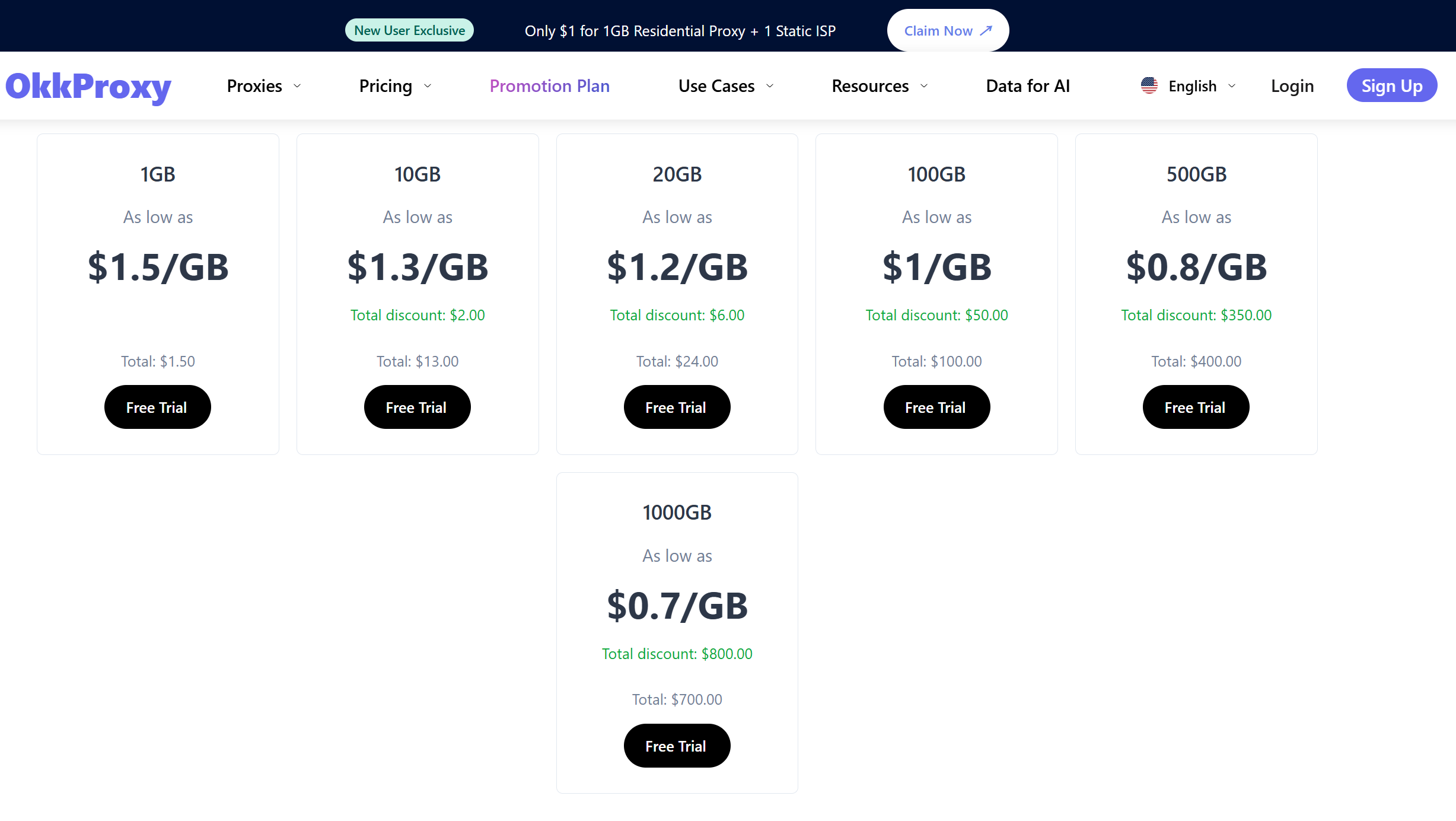Start Free Trial for 500GB plan
Viewport: 1456px width, 821px height.
[x=1196, y=408]
